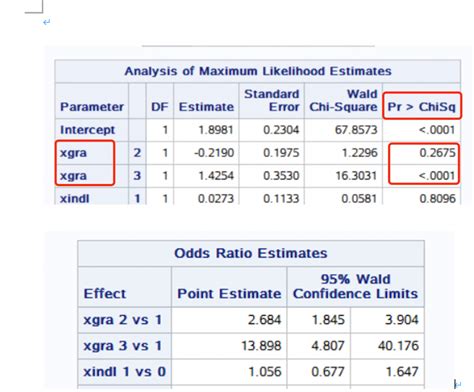Select point estimate 1.056
Viewport: 474px width, 392px height.
(x=265, y=372)
